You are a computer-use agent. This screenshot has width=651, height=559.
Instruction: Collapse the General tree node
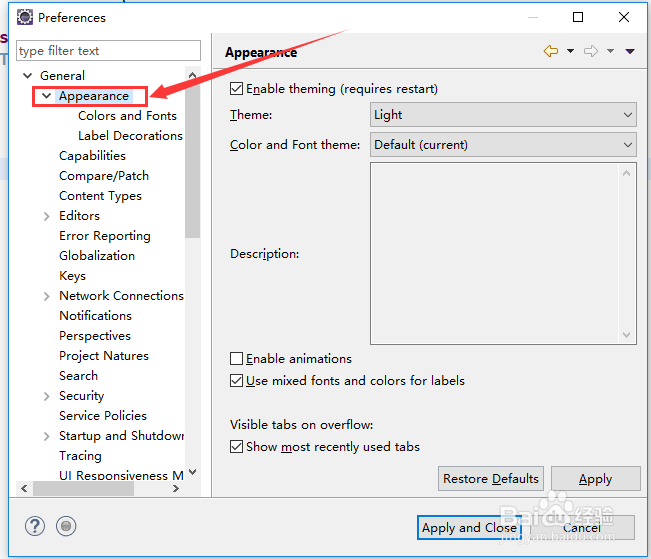tap(27, 76)
